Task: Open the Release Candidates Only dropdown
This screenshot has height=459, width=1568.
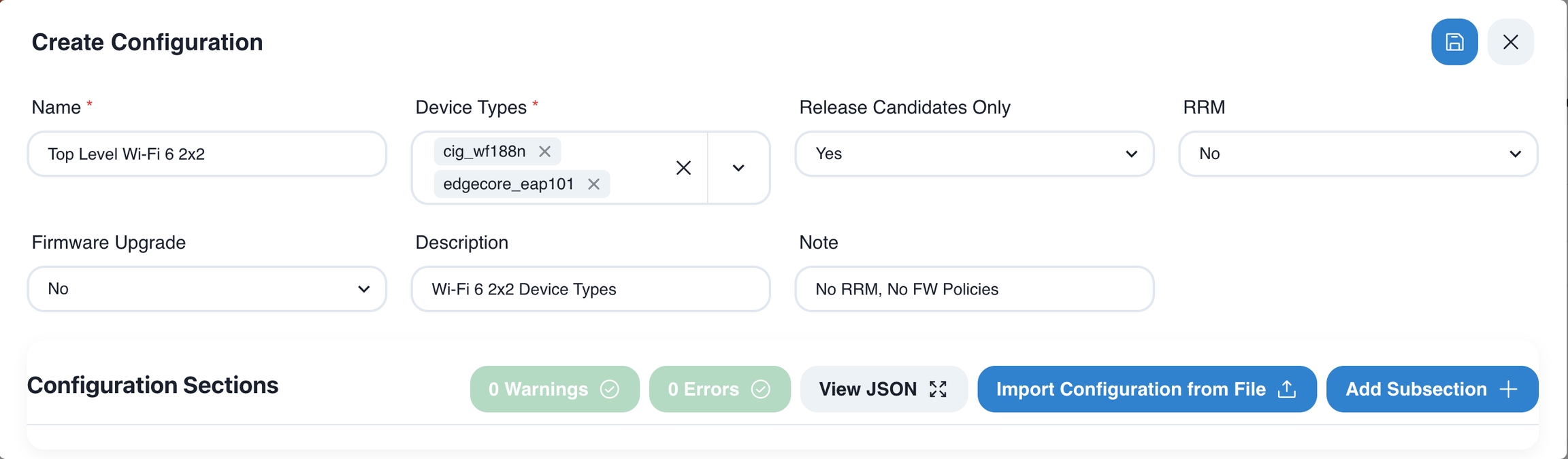Action: [x=974, y=154]
